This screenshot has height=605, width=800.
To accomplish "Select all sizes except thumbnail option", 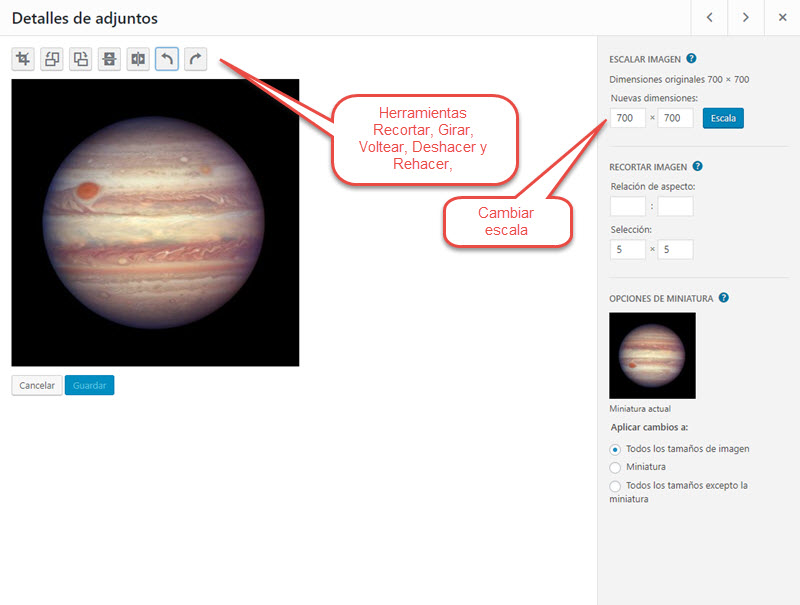I will tap(615, 485).
